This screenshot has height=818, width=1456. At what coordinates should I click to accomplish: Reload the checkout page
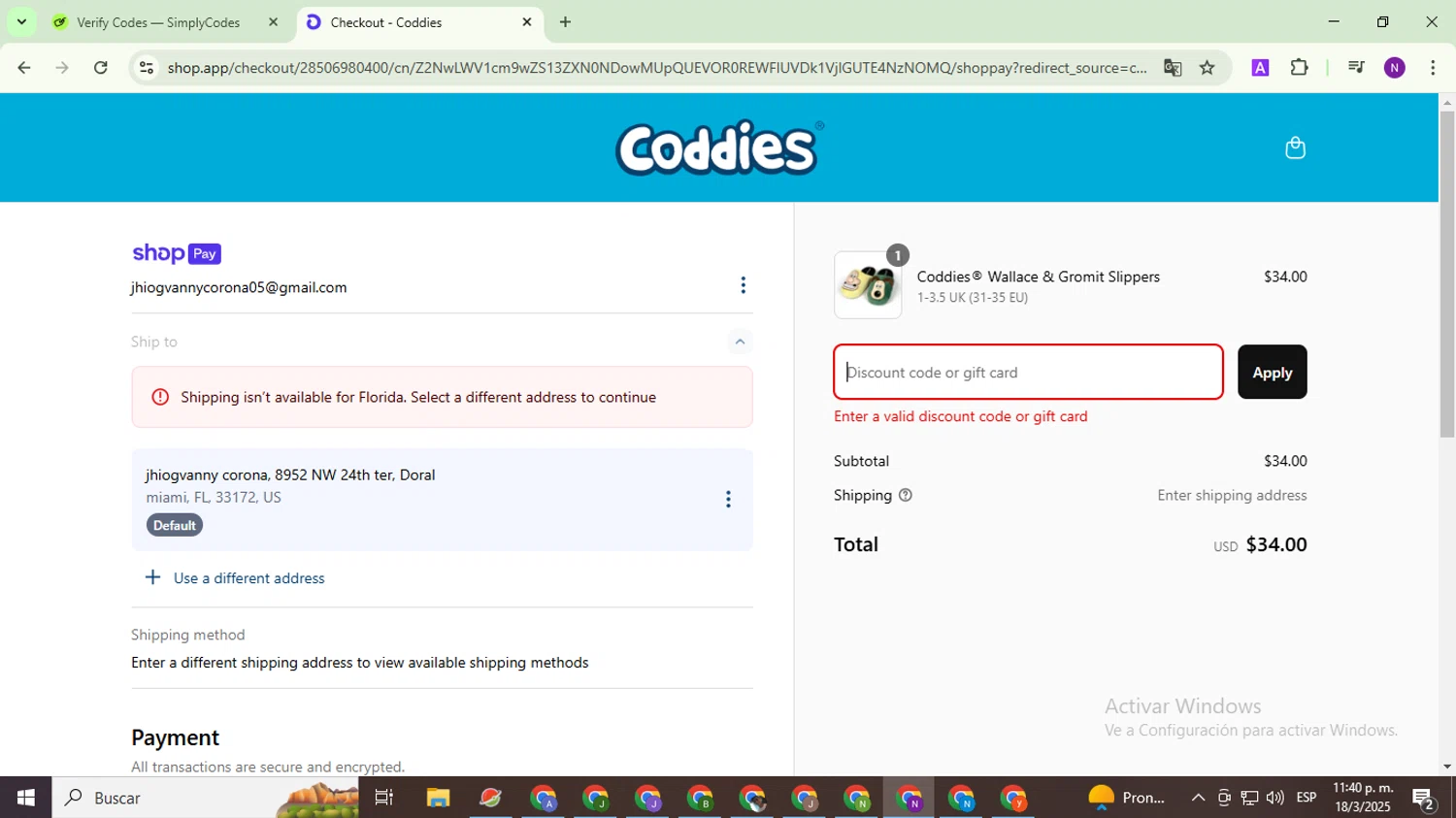[x=101, y=68]
